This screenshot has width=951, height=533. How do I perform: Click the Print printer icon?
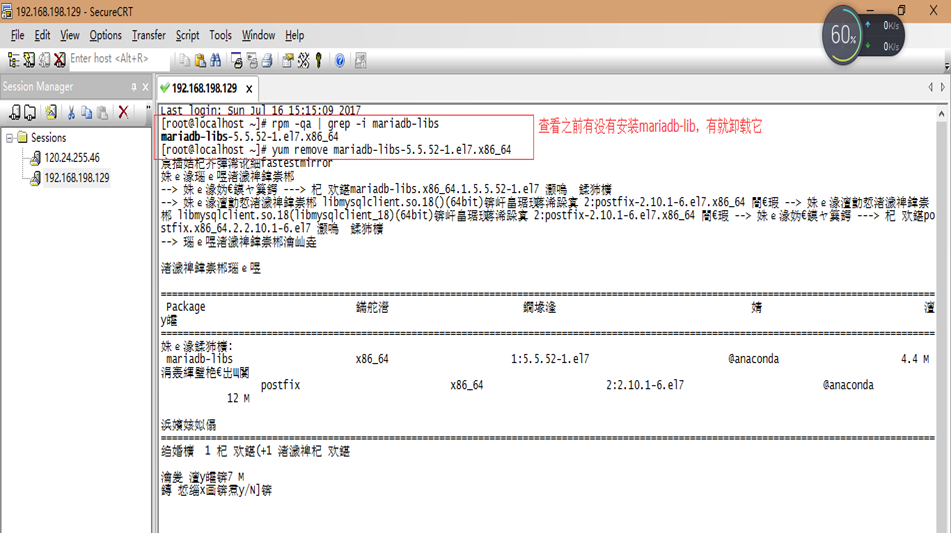coord(267,60)
